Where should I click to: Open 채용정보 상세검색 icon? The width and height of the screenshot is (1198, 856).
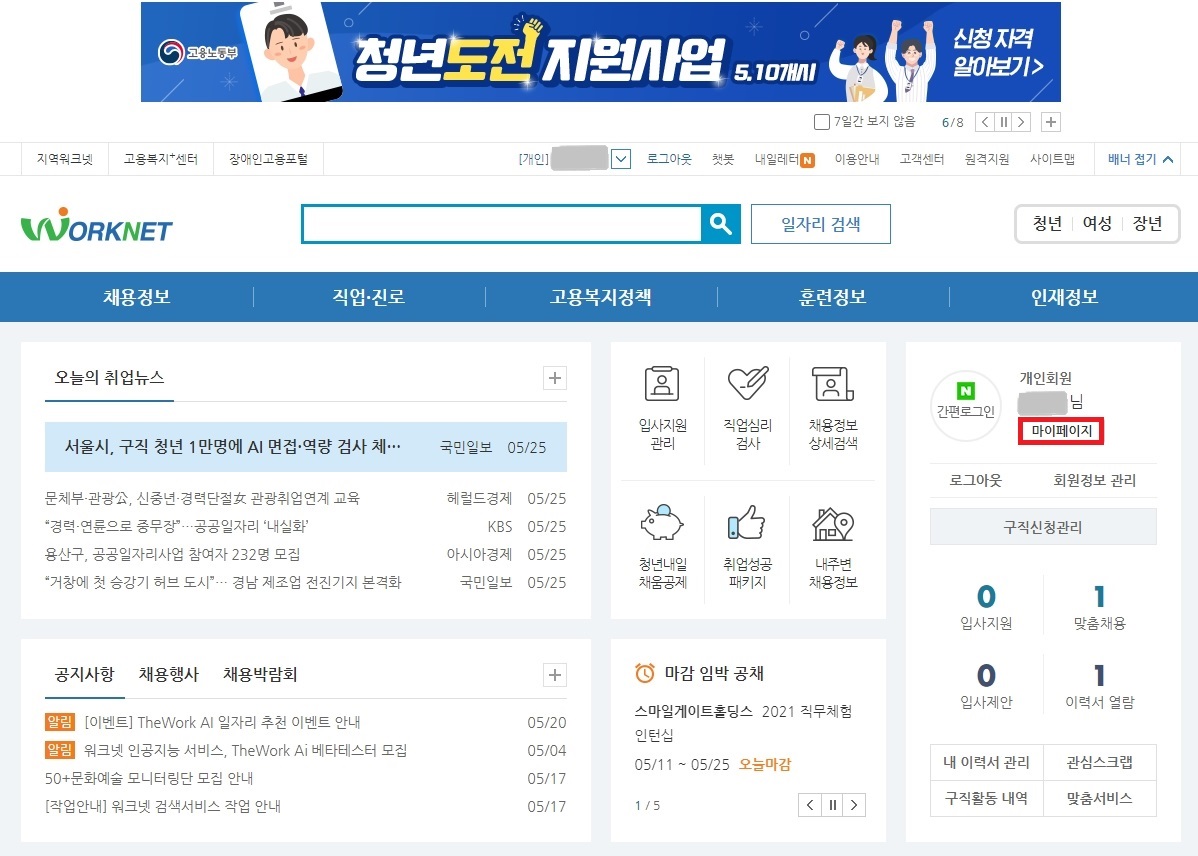click(x=833, y=407)
